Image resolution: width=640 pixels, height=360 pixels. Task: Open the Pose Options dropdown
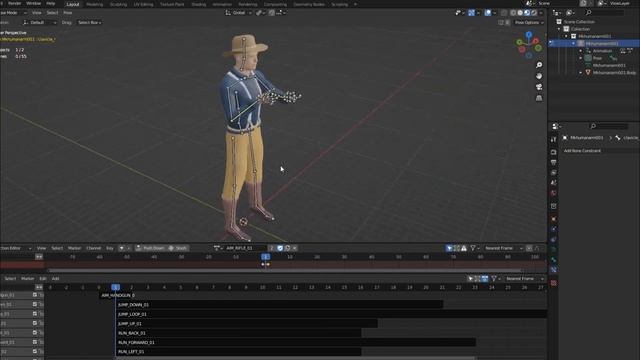(529, 22)
